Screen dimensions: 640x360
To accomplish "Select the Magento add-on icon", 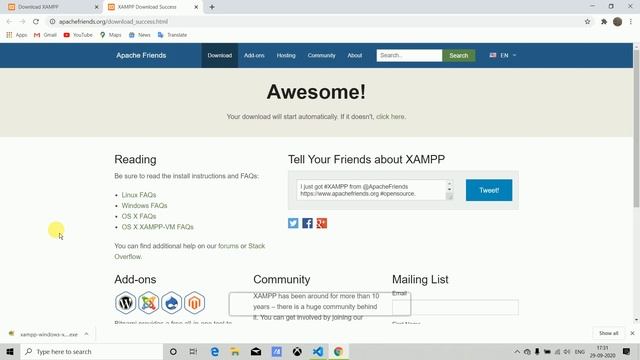I will 194,303.
